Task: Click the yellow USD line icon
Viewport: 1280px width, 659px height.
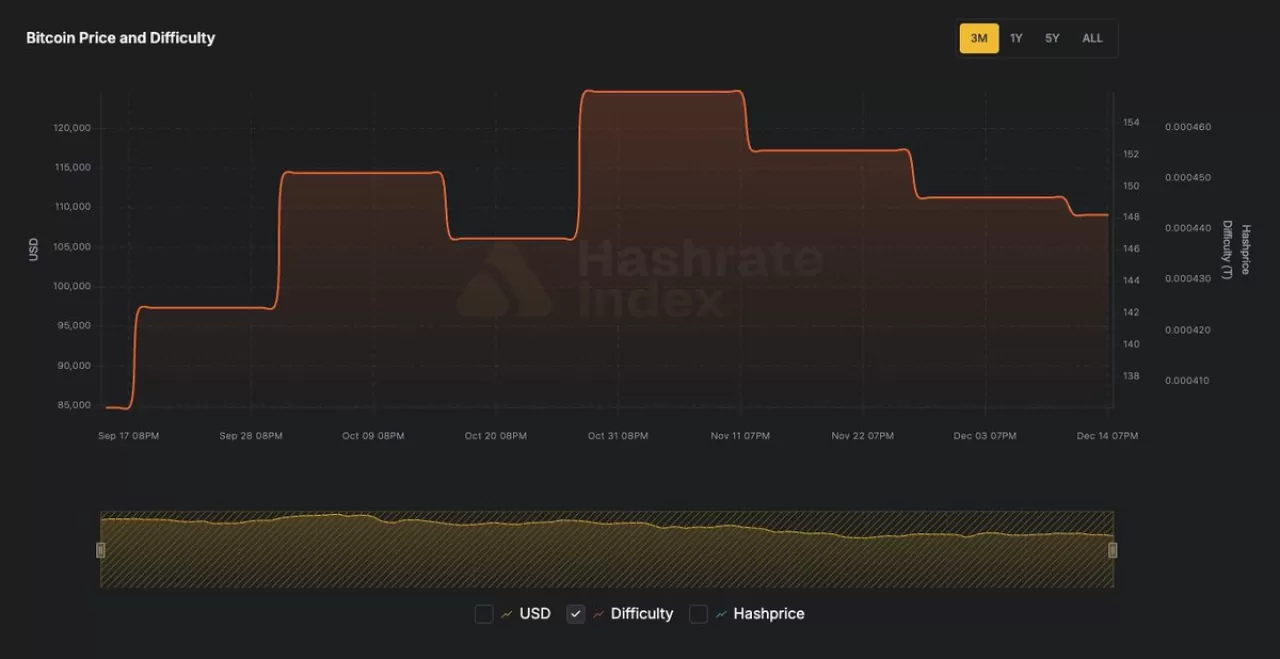Action: [506, 613]
